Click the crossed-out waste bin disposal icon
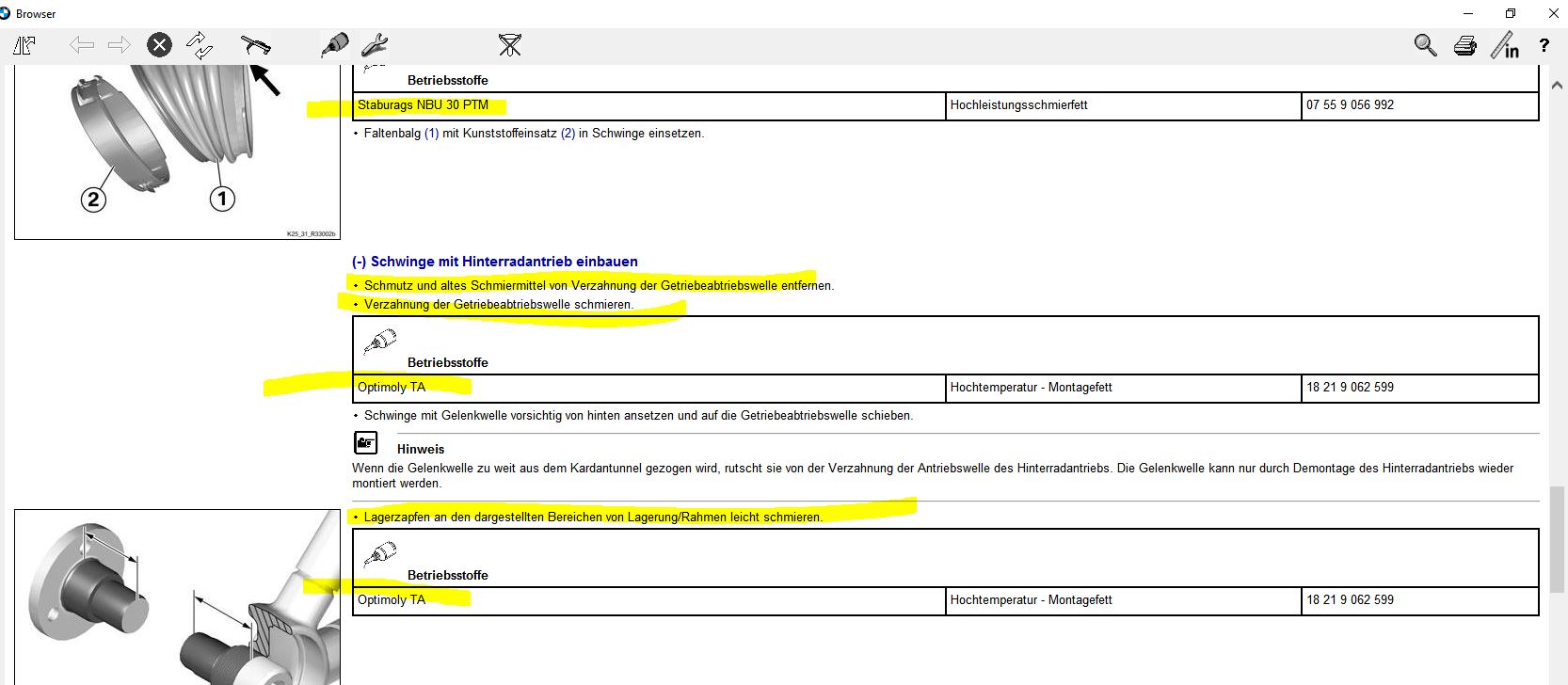The height and width of the screenshot is (685, 1568). [x=509, y=45]
